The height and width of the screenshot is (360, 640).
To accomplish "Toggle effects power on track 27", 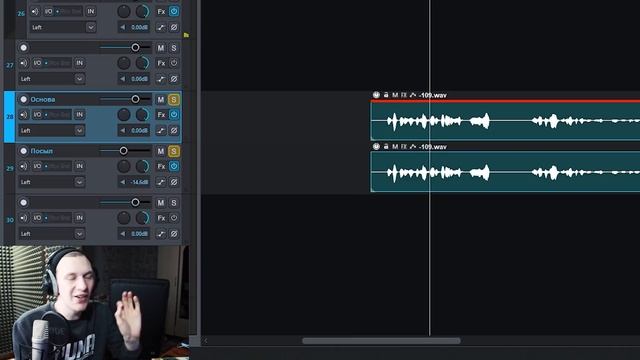I will click(174, 63).
